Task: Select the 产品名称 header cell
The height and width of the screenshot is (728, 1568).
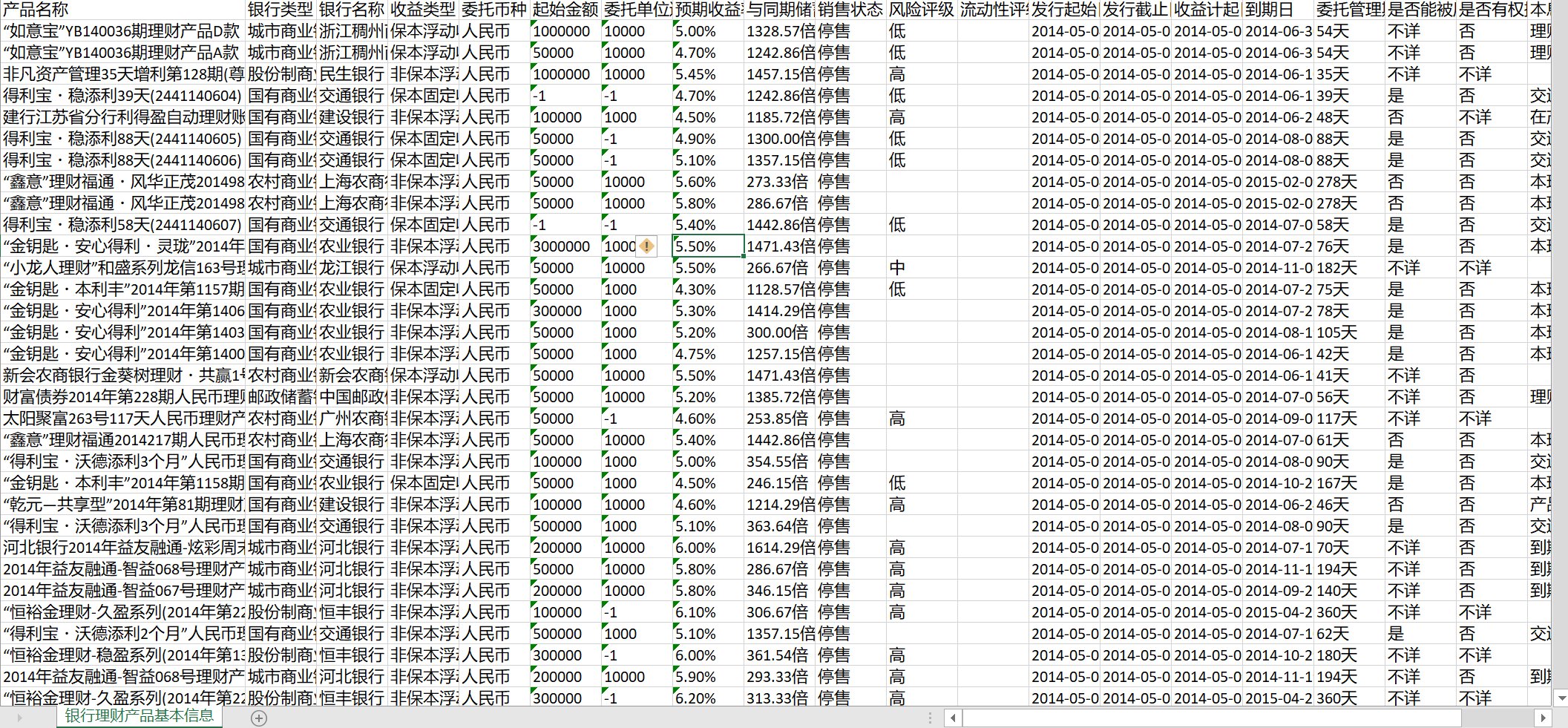Action: (123, 10)
